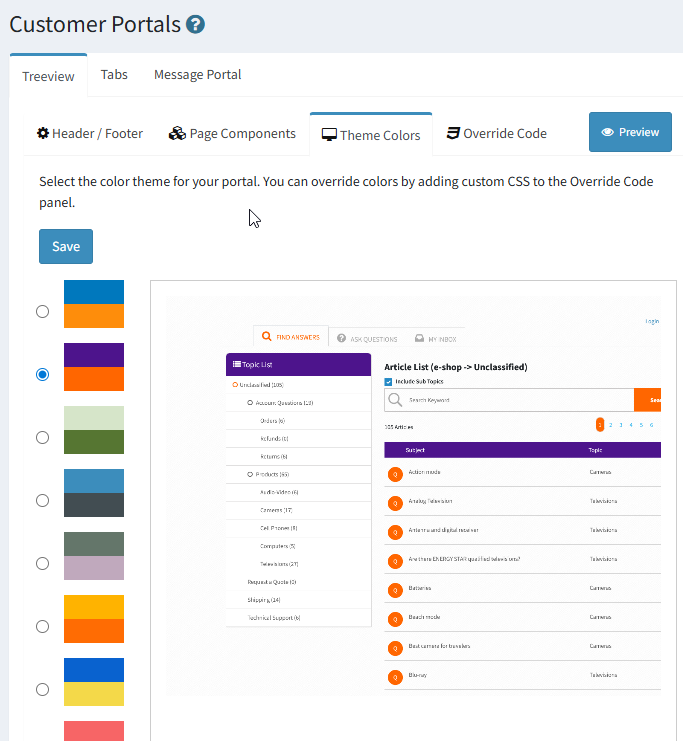Save the selected color theme

pos(66,247)
